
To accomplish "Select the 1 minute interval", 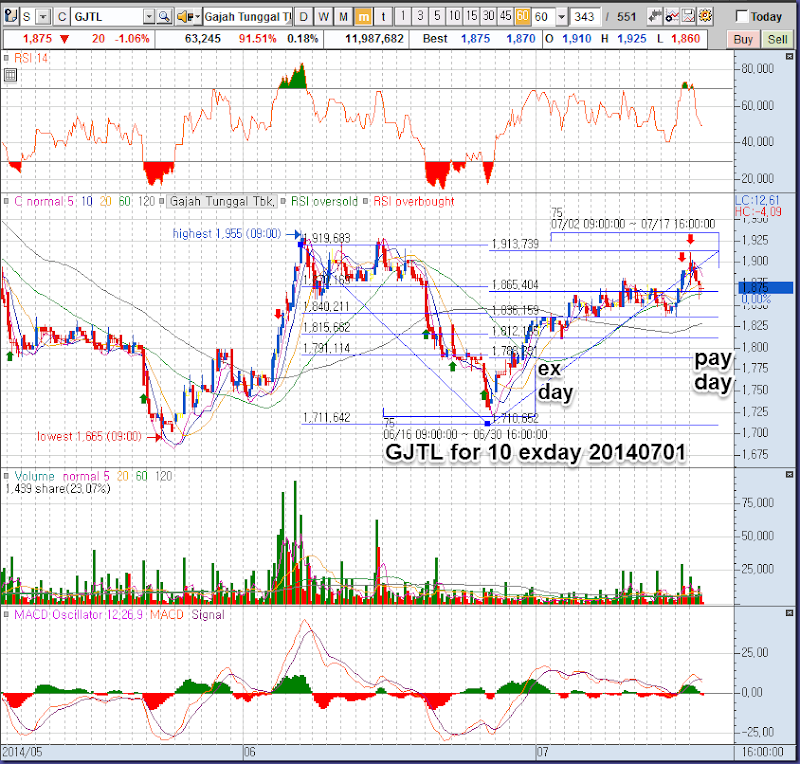I will pos(403,16).
